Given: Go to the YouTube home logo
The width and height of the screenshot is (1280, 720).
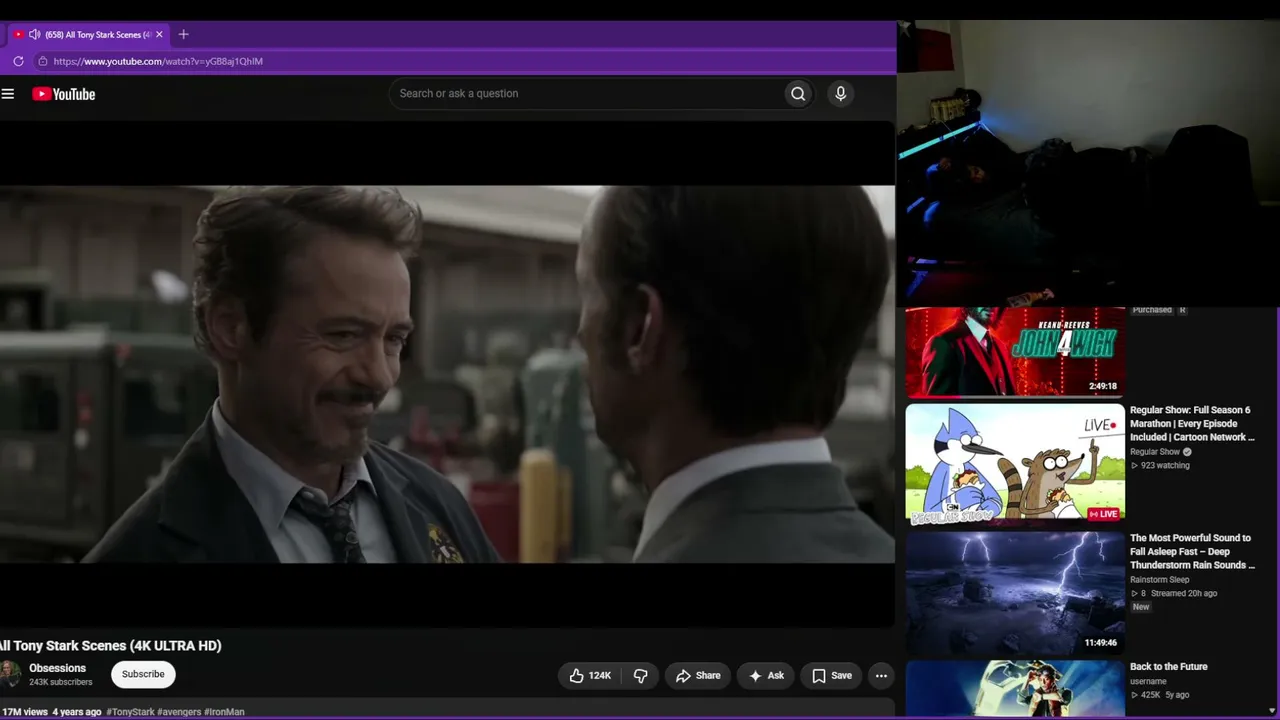Looking at the screenshot, I should click(x=64, y=94).
